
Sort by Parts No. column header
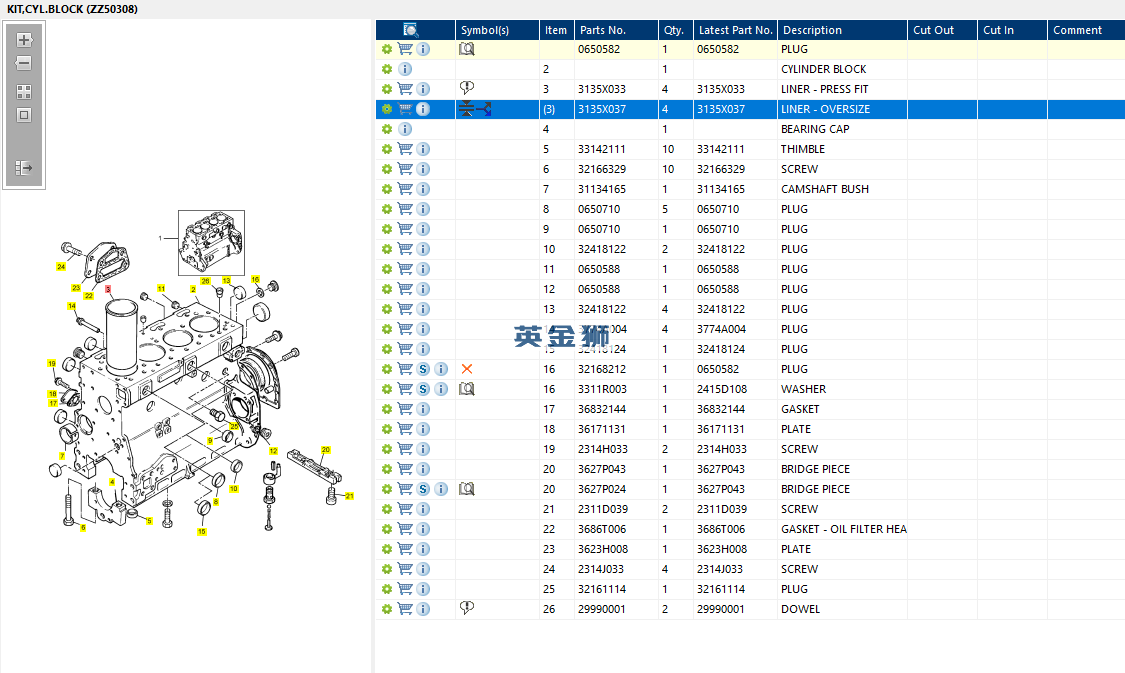pos(602,30)
